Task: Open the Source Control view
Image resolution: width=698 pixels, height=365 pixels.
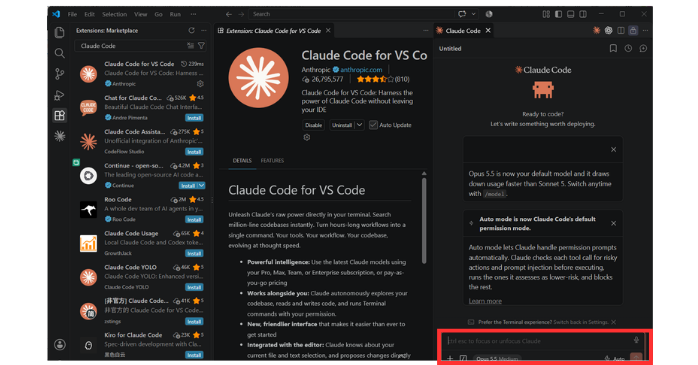Action: point(59,74)
